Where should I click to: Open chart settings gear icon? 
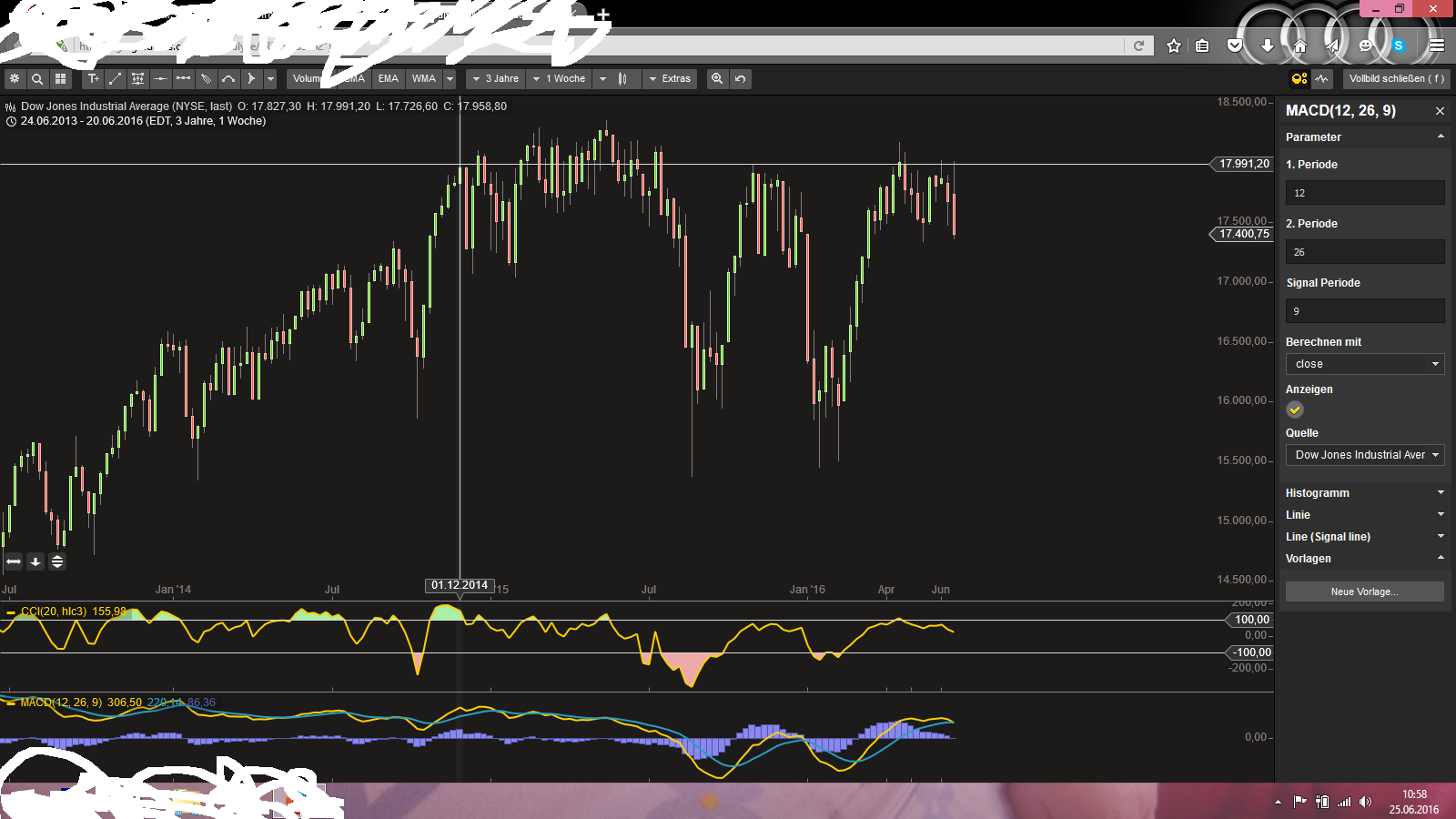click(x=15, y=79)
